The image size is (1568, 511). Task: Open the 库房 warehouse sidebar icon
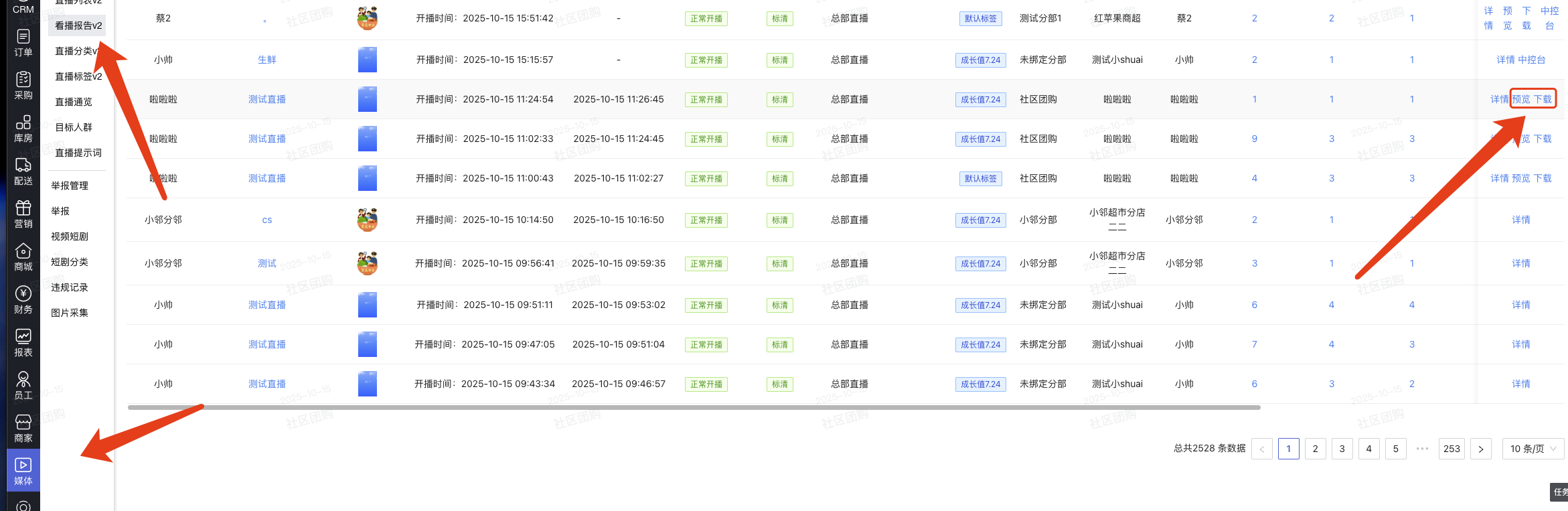(23, 129)
